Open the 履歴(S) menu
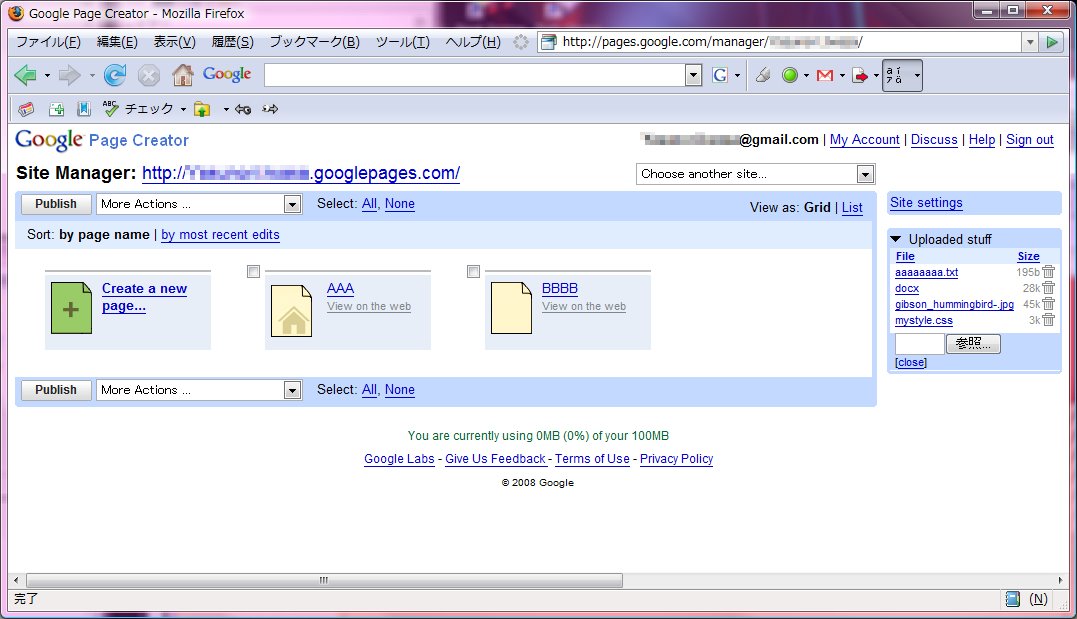The height and width of the screenshot is (619, 1077). point(232,42)
